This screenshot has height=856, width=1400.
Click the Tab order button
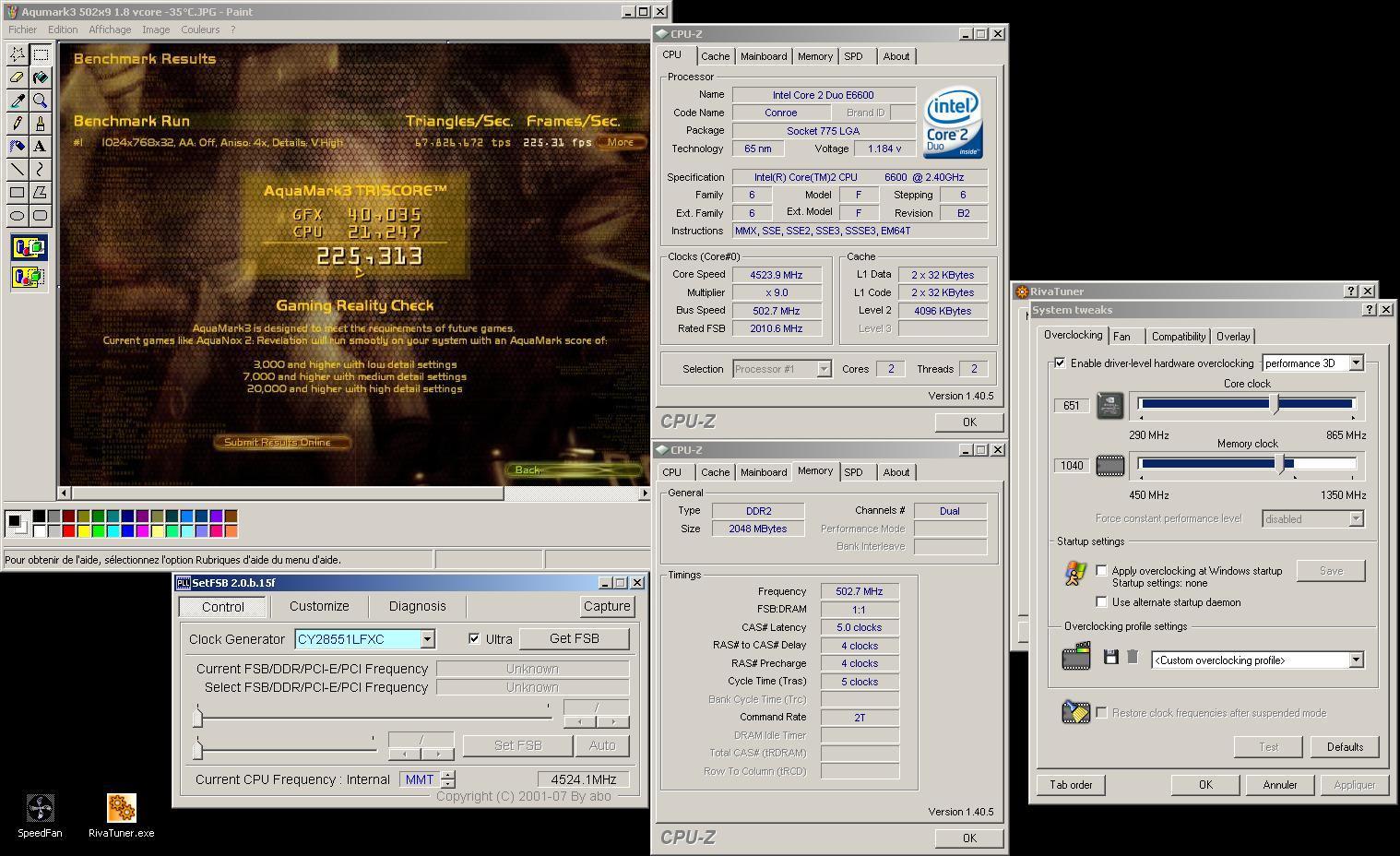[x=1071, y=785]
